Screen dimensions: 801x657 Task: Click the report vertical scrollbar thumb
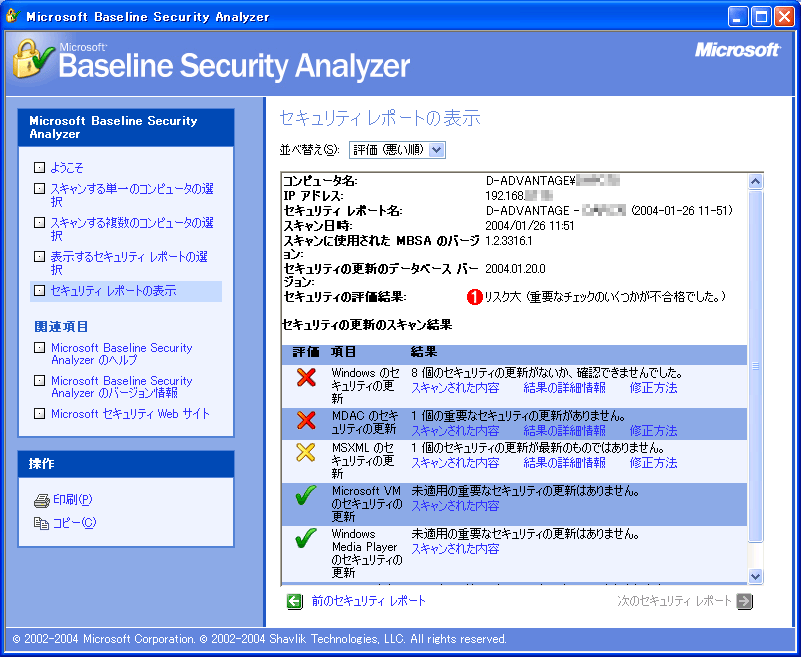click(755, 366)
